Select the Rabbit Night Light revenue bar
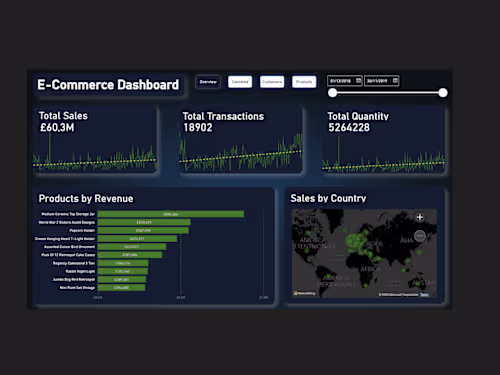This screenshot has height=375, width=500. [x=123, y=271]
